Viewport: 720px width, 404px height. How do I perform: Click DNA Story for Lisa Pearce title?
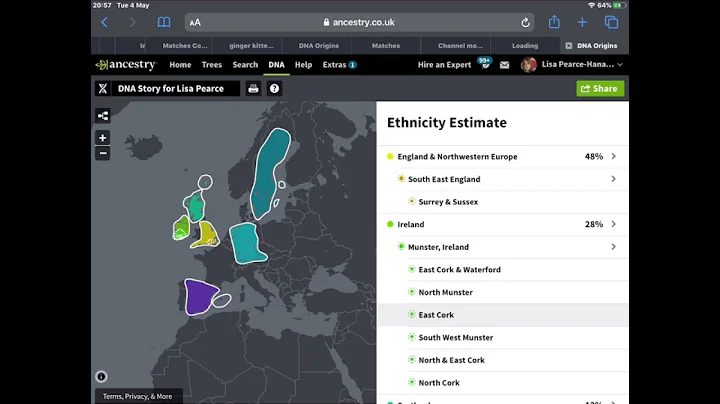[171, 89]
